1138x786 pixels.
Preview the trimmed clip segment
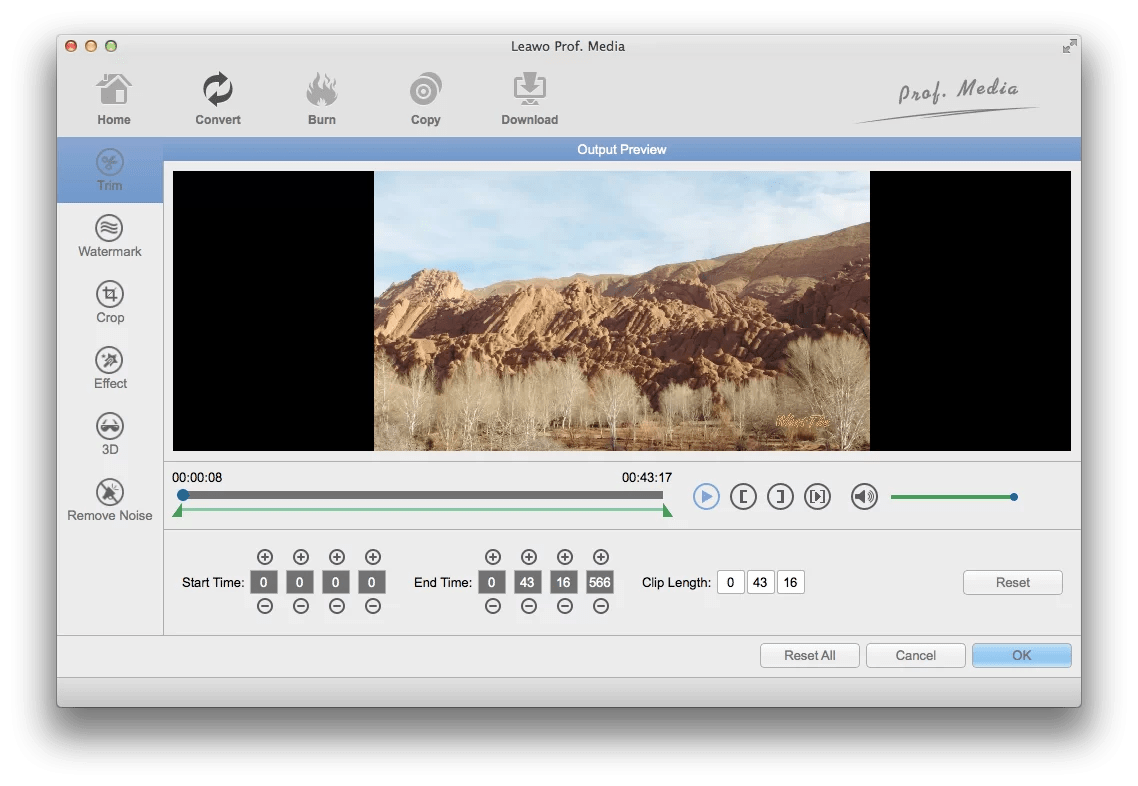tap(817, 496)
